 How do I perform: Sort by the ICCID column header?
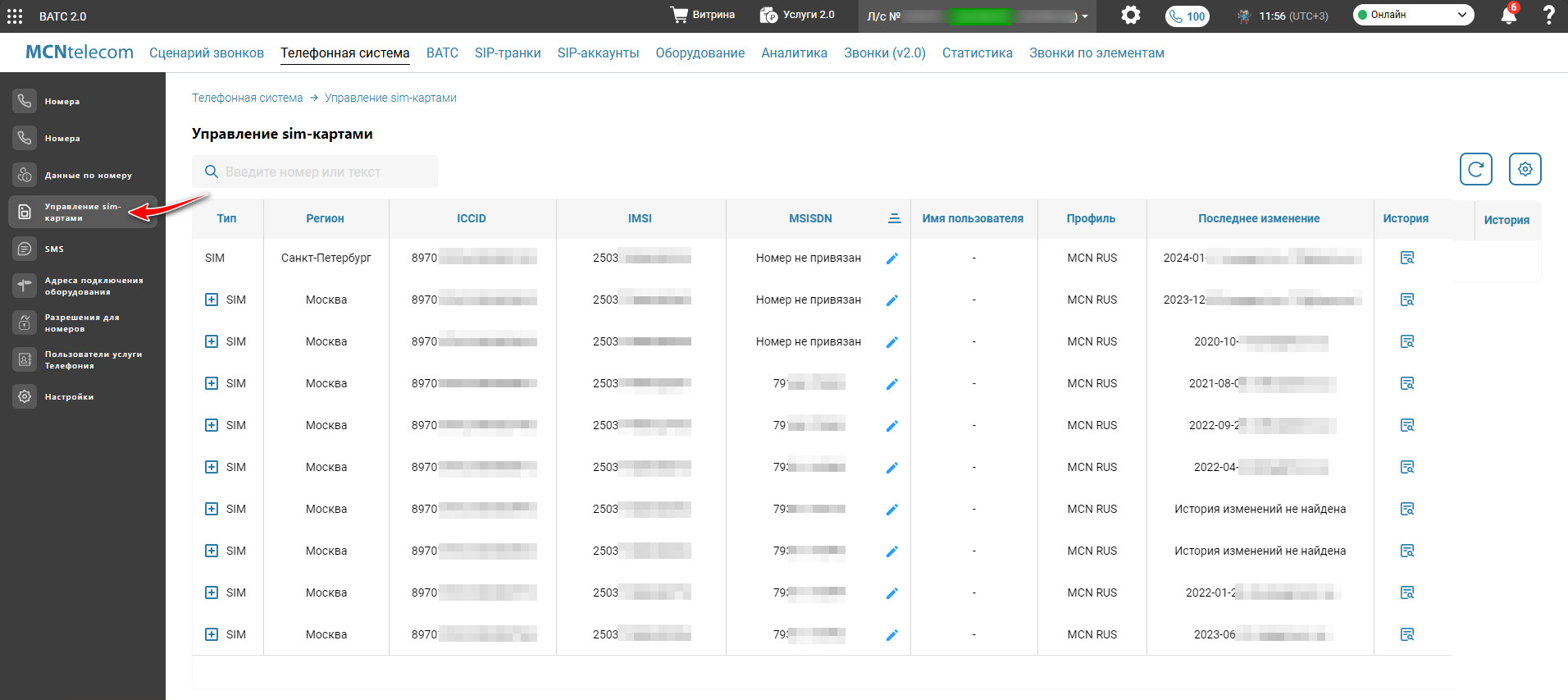click(x=472, y=218)
